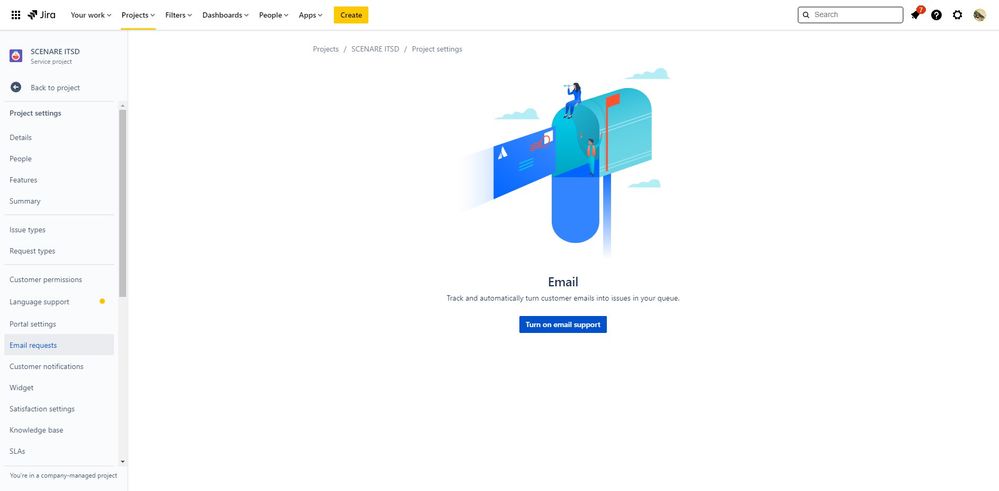
Task: Open the user profile avatar
Action: 979,15
